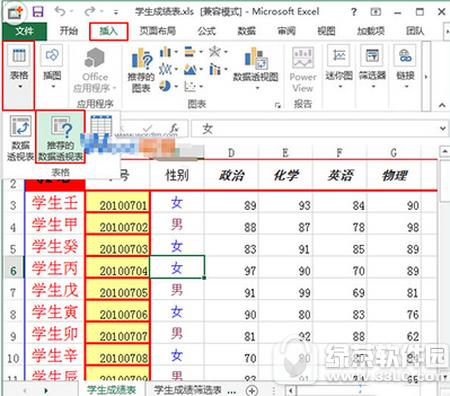Image resolution: width=450 pixels, height=396 pixels.
Task: Insert a scatter chart icon
Action: (190, 87)
